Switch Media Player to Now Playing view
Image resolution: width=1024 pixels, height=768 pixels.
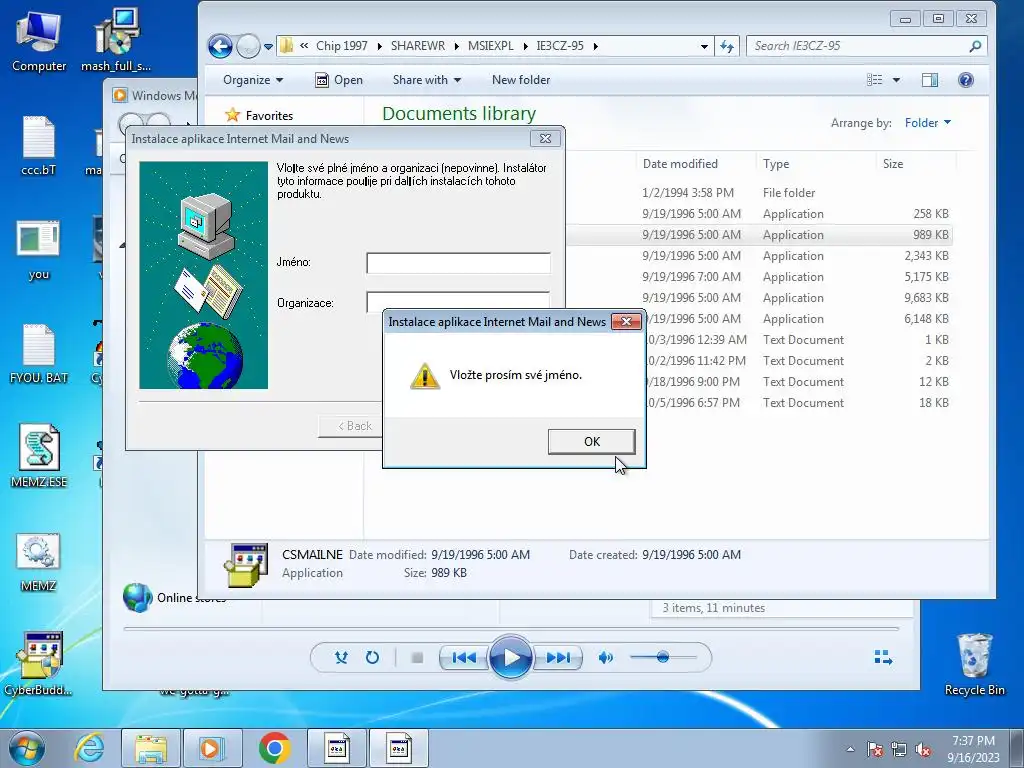coord(883,657)
